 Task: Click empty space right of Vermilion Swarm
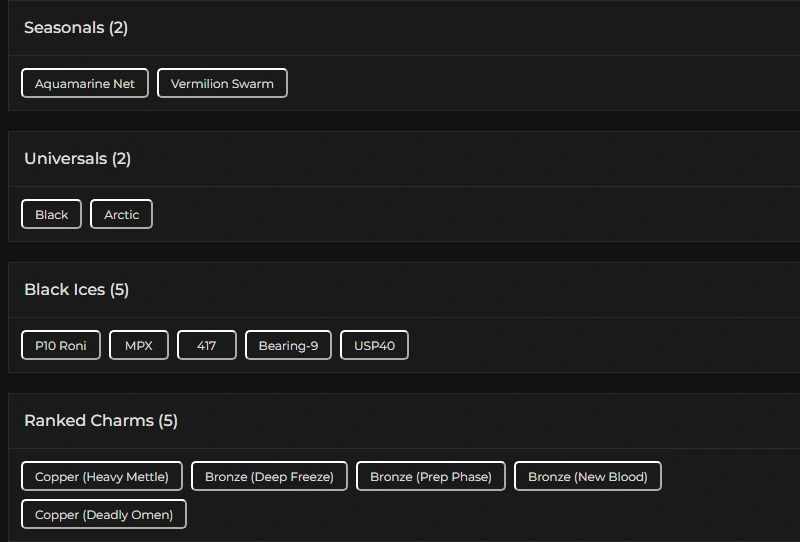(x=540, y=83)
